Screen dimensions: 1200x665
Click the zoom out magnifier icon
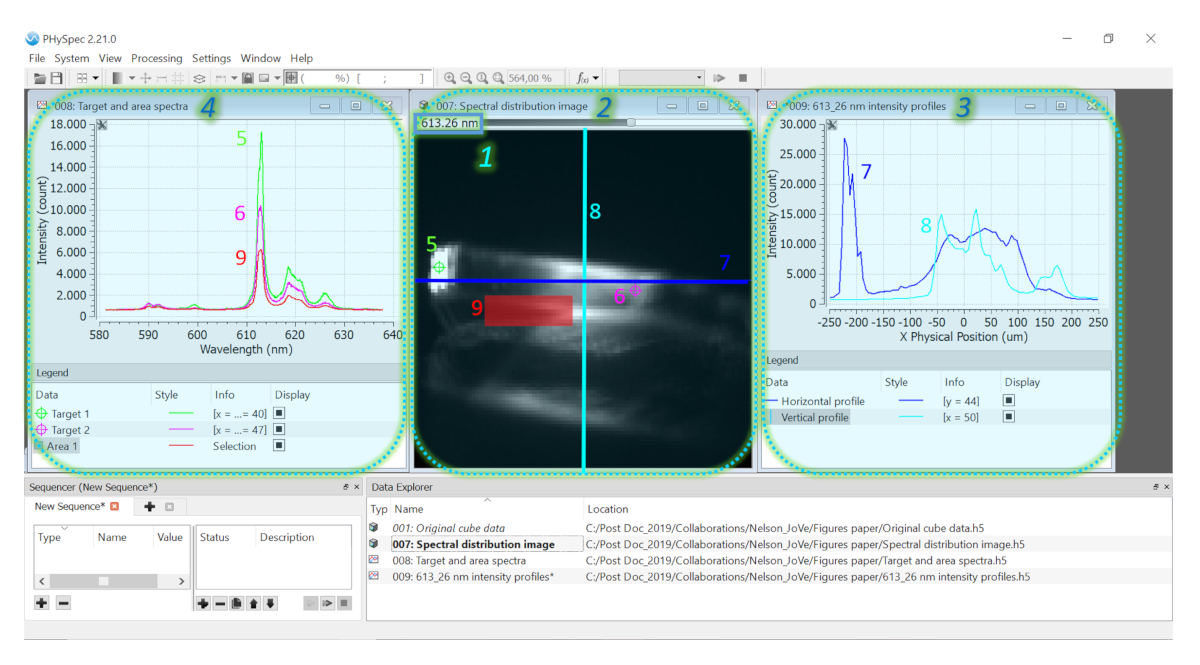pyautogui.click(x=466, y=78)
